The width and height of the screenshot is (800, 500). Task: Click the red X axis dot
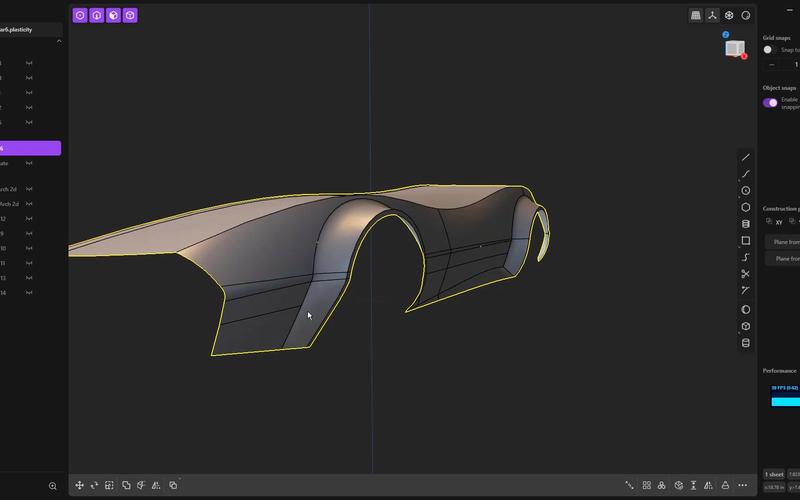pyautogui.click(x=744, y=56)
